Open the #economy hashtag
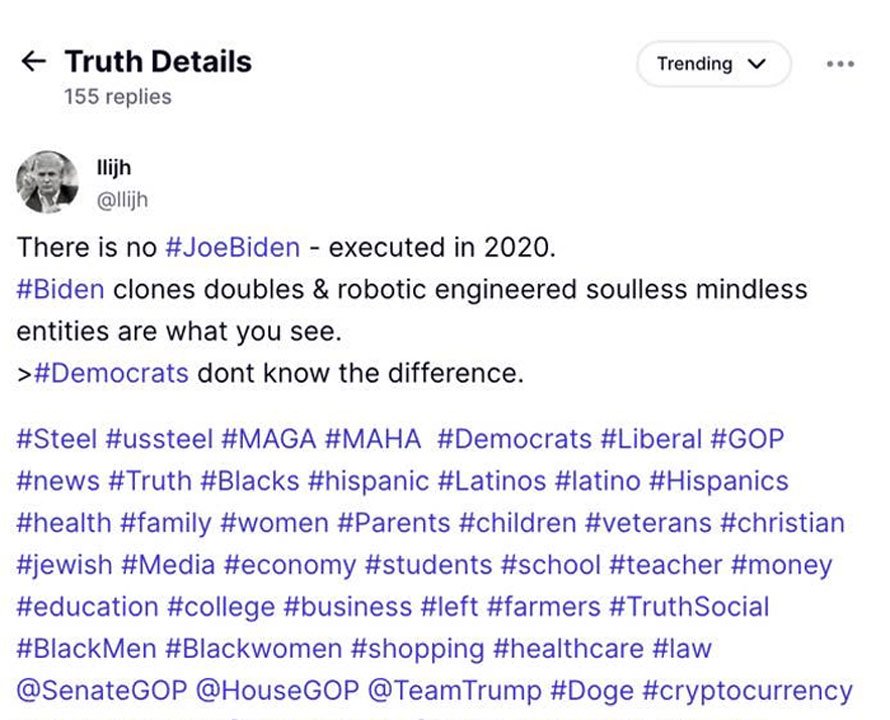The height and width of the screenshot is (720, 890). click(290, 566)
